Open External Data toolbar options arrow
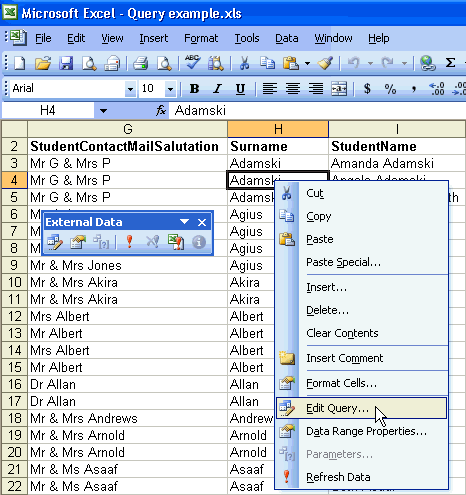 click(x=184, y=221)
